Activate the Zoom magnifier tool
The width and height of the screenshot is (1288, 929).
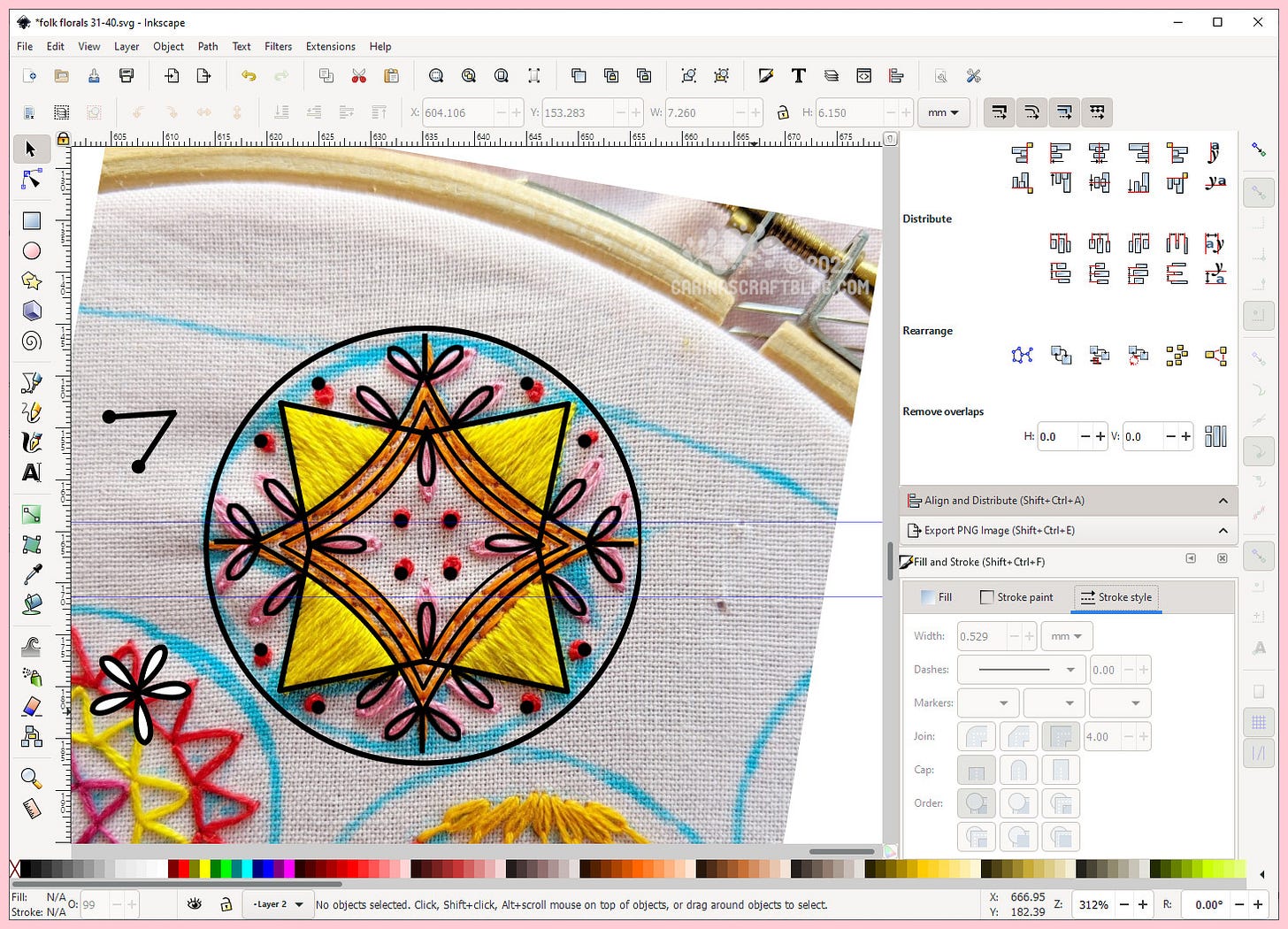point(31,779)
